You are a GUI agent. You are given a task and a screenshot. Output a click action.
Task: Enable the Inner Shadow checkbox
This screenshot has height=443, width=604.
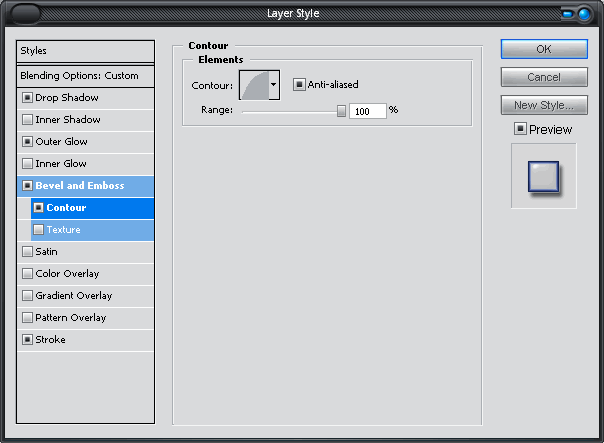pyautogui.click(x=27, y=120)
